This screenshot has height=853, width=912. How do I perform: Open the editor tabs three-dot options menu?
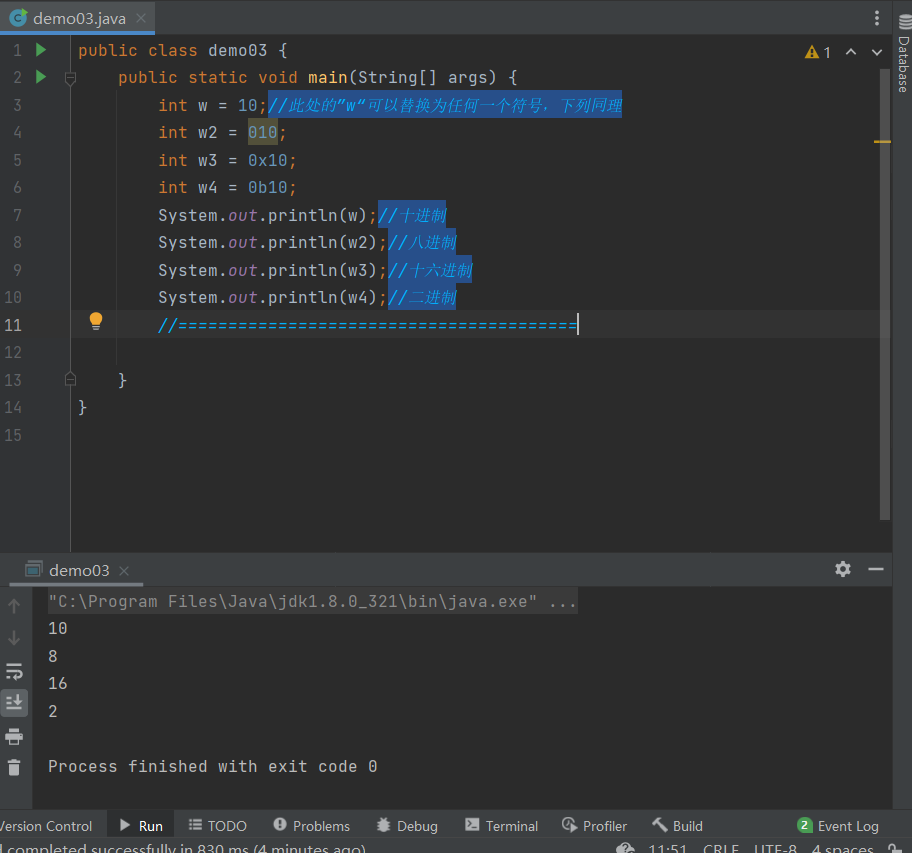coord(877,18)
